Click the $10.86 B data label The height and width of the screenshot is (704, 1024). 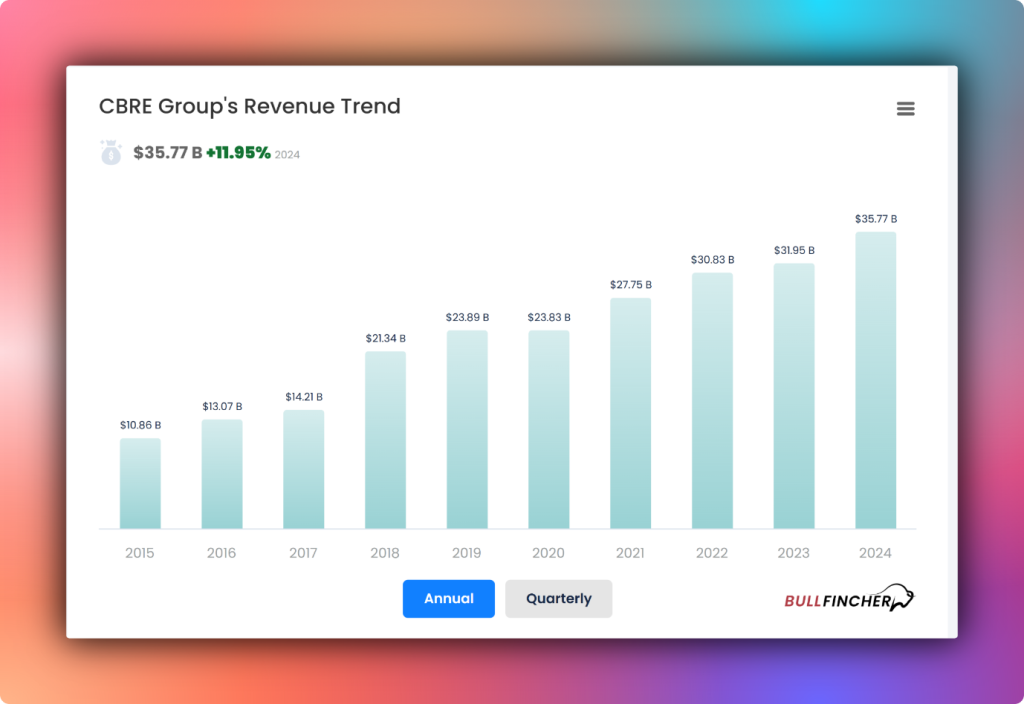(140, 425)
